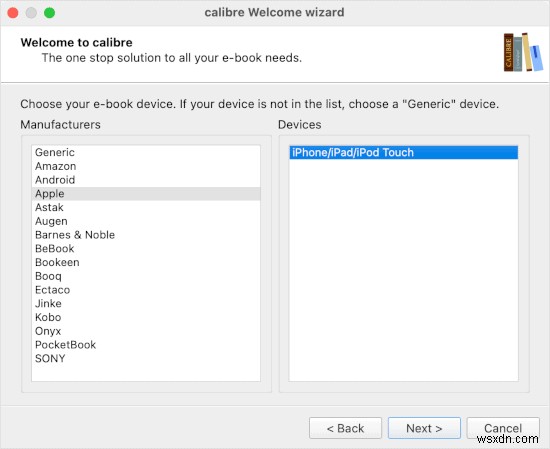This screenshot has height=449, width=550.
Task: Pick Booq in the manufacturers list
Action: pyautogui.click(x=146, y=276)
